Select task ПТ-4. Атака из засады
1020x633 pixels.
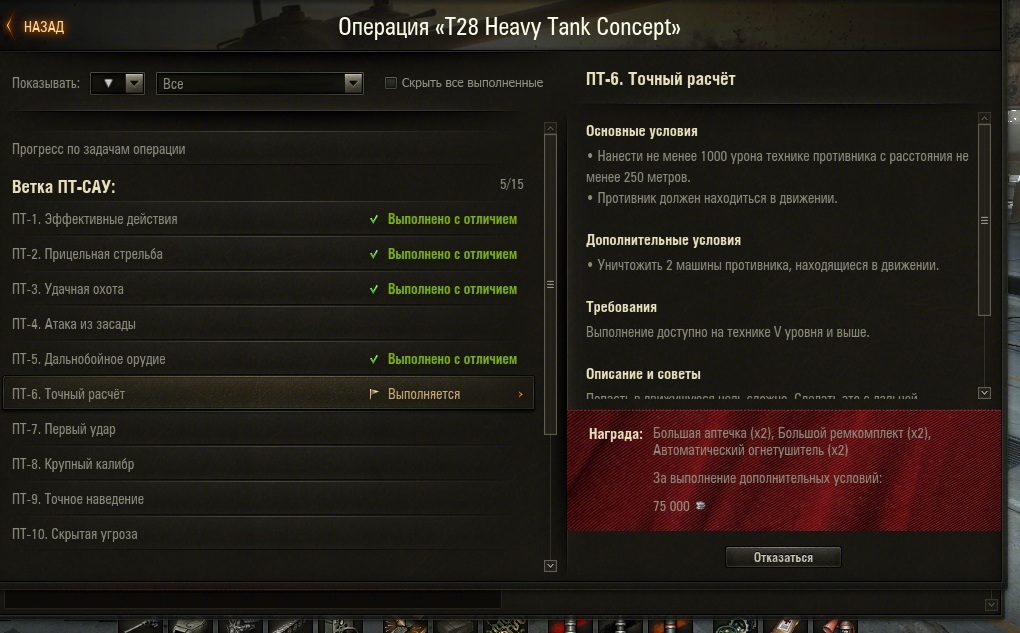click(268, 324)
